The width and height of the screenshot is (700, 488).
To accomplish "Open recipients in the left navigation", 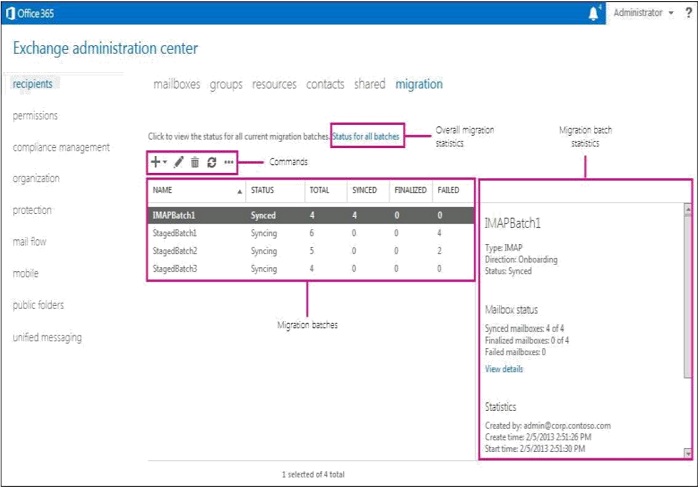I will click(32, 84).
